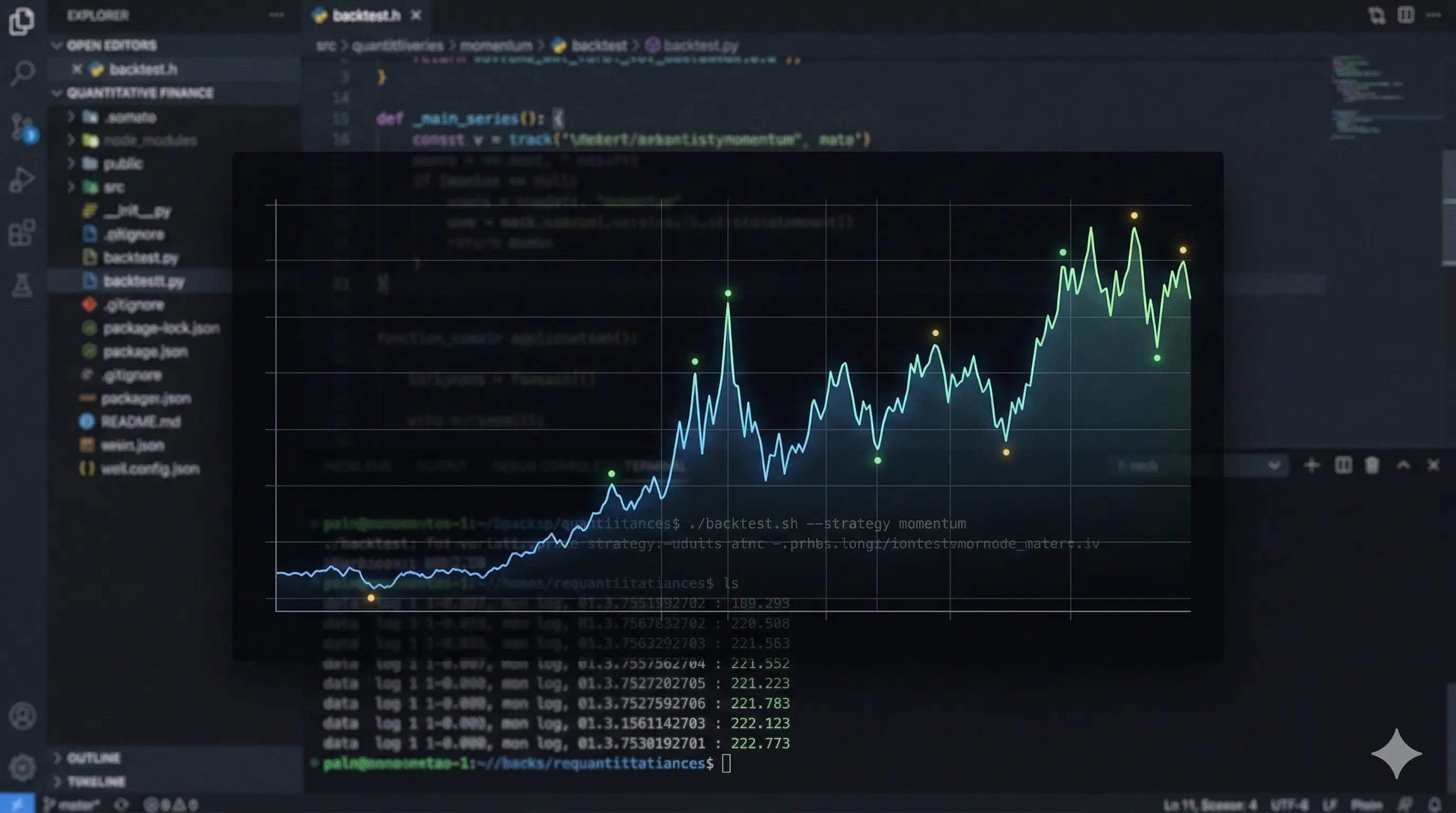Open the Extensions icon

pyautogui.click(x=22, y=232)
